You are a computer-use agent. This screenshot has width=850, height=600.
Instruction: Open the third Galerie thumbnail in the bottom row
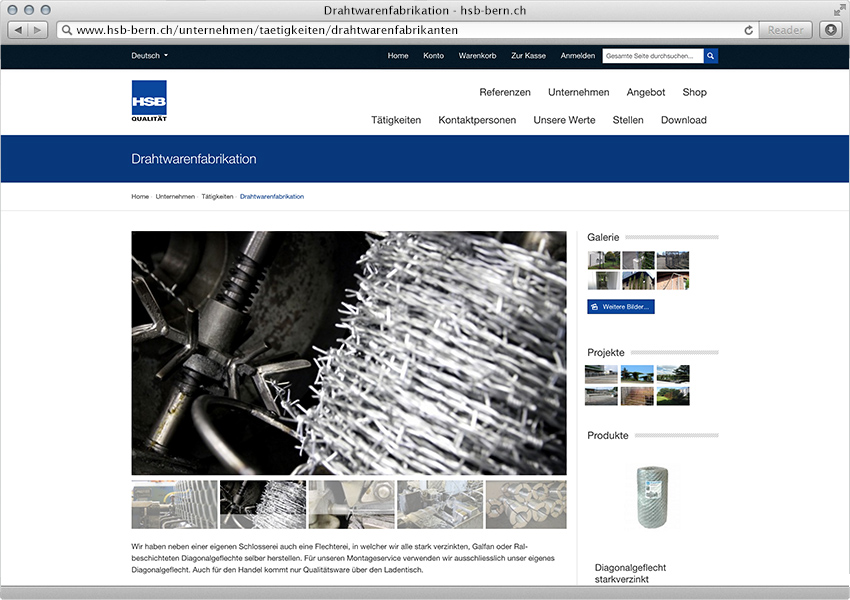[x=673, y=280]
